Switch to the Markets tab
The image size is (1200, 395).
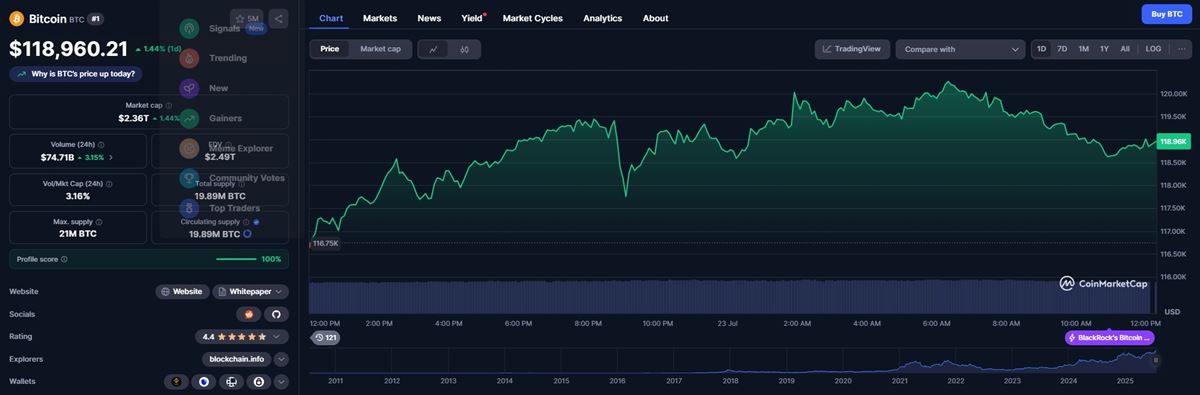point(380,18)
